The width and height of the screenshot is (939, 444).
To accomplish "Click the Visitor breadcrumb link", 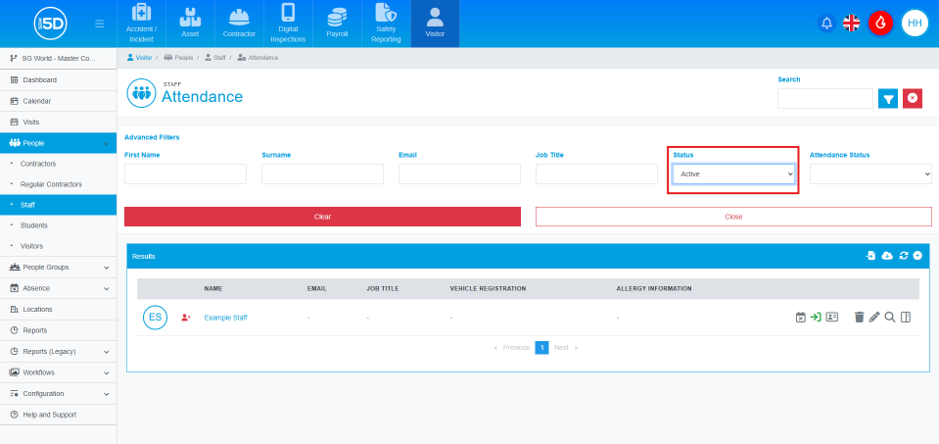I will pyautogui.click(x=140, y=58).
